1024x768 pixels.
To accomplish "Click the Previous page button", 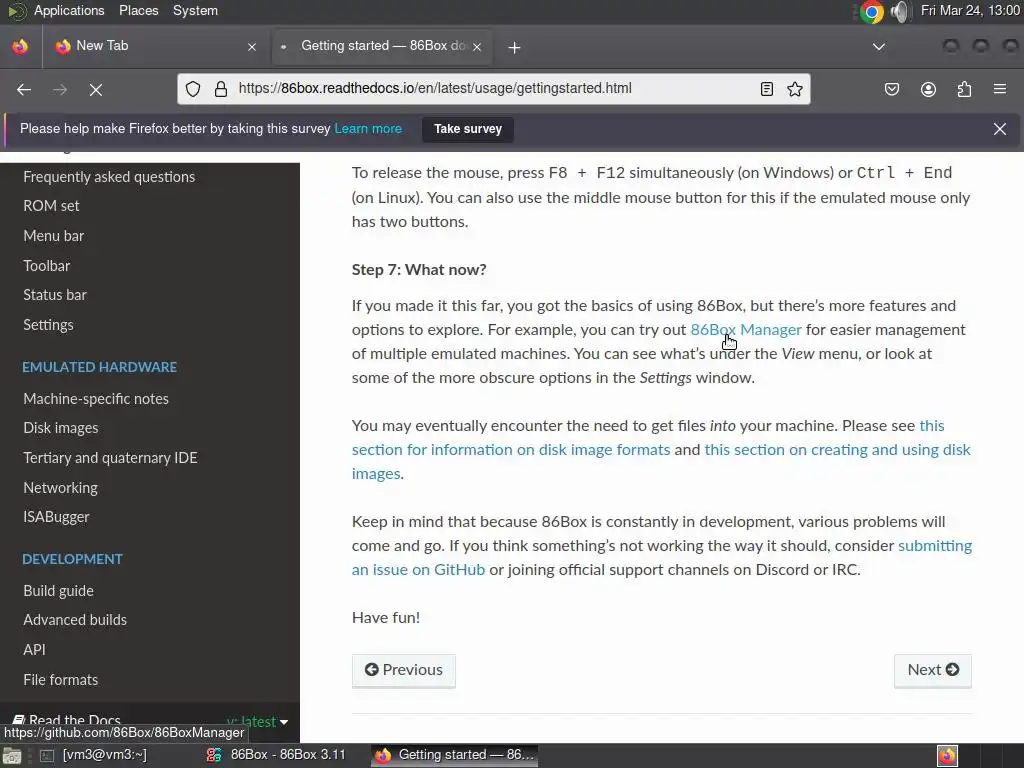I will tap(404, 670).
